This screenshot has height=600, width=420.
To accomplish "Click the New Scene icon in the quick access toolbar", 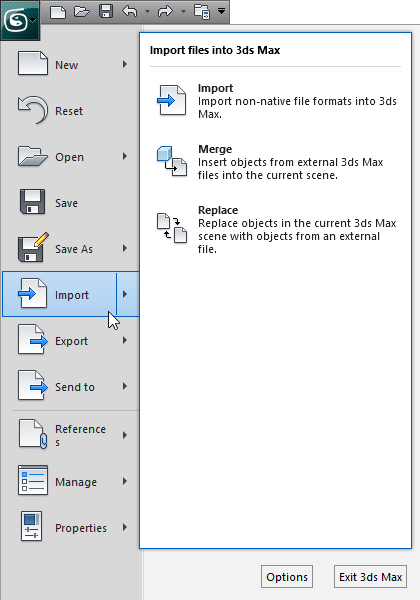I will [x=58, y=11].
